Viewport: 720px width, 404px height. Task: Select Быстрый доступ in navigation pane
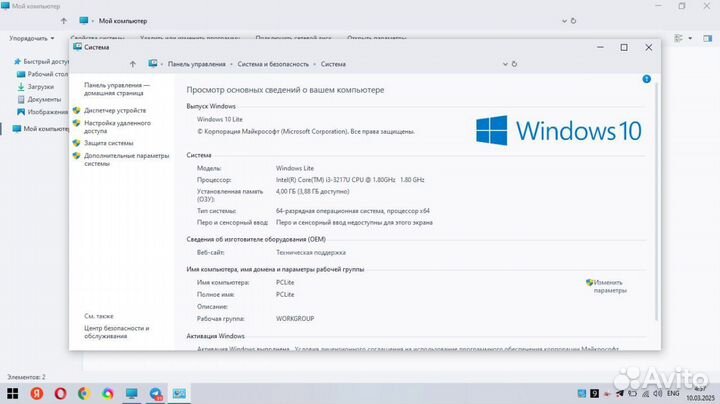point(41,61)
